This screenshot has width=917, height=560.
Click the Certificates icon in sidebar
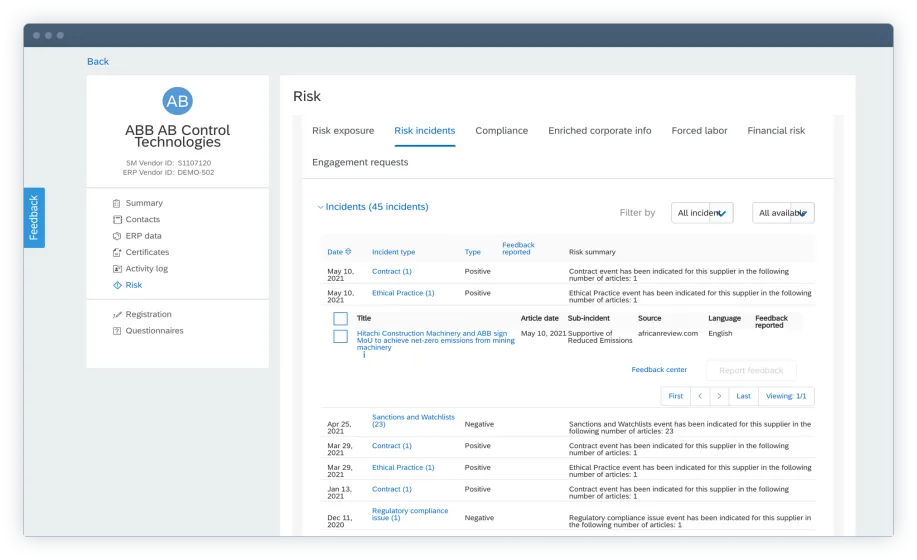click(x=117, y=253)
